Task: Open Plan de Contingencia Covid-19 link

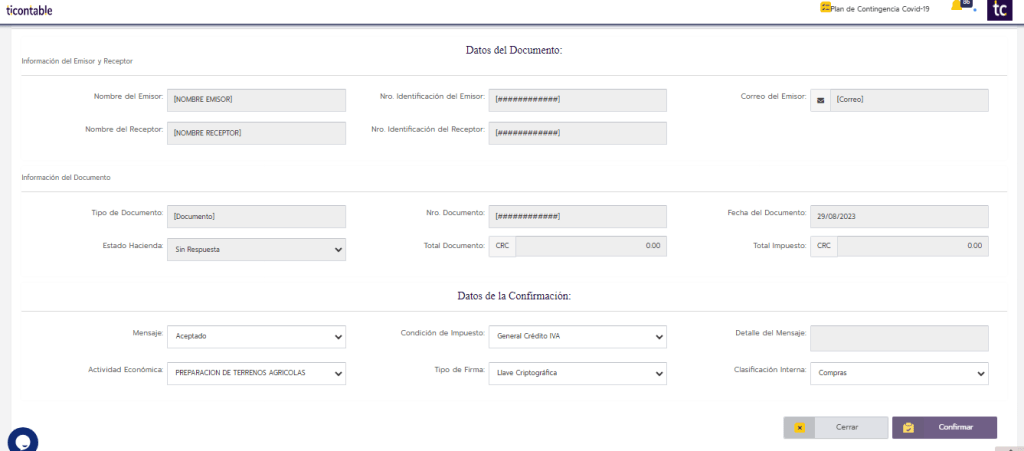Action: click(880, 9)
